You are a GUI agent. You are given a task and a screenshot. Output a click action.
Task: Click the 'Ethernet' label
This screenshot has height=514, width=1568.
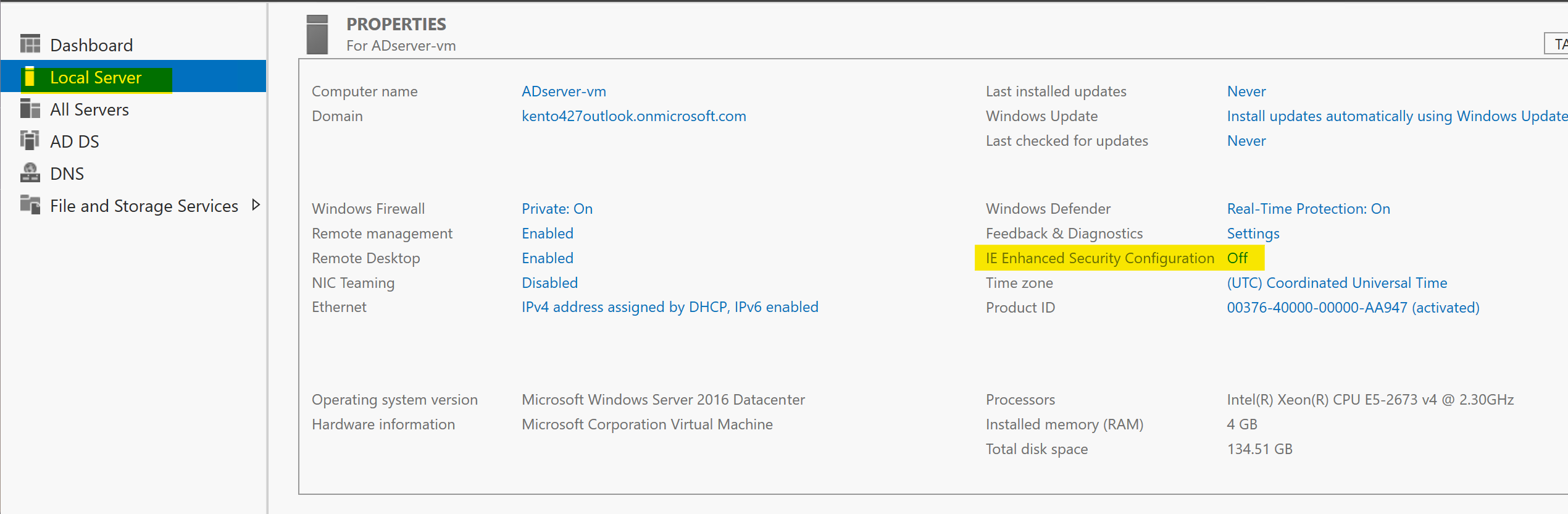coord(339,307)
